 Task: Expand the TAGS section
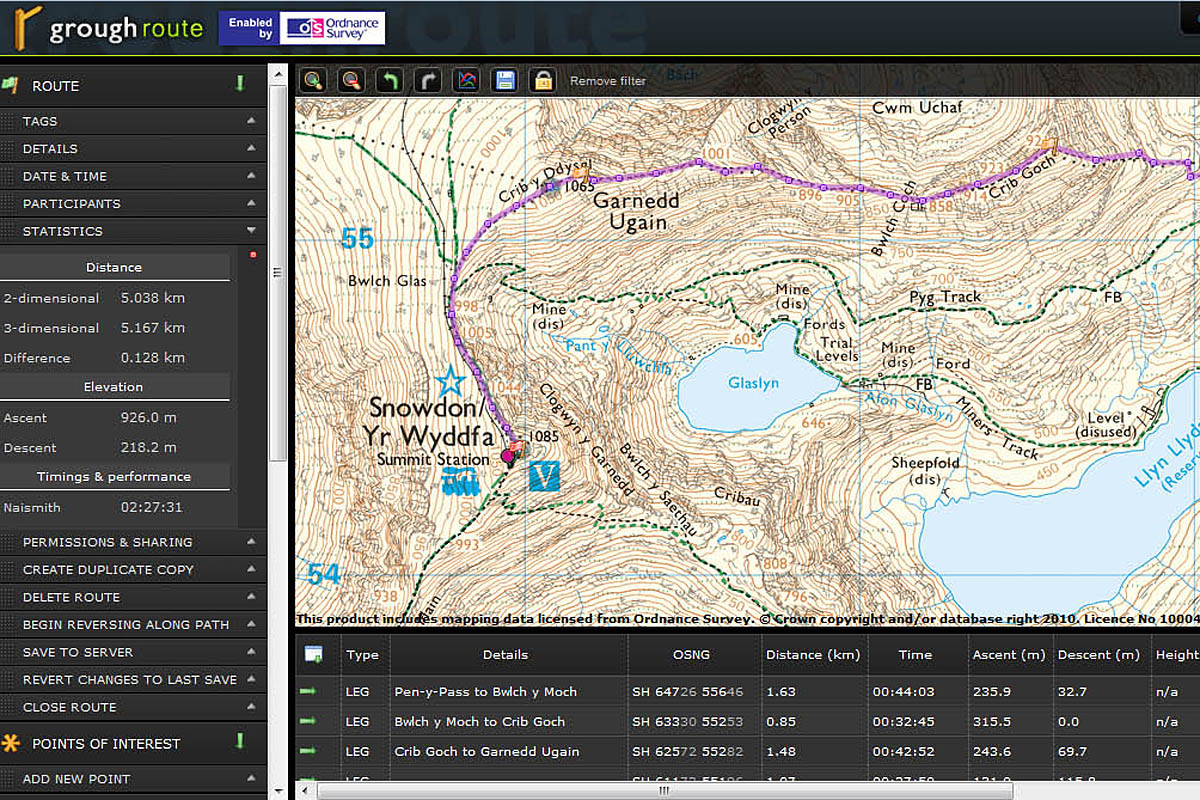pyautogui.click(x=133, y=121)
